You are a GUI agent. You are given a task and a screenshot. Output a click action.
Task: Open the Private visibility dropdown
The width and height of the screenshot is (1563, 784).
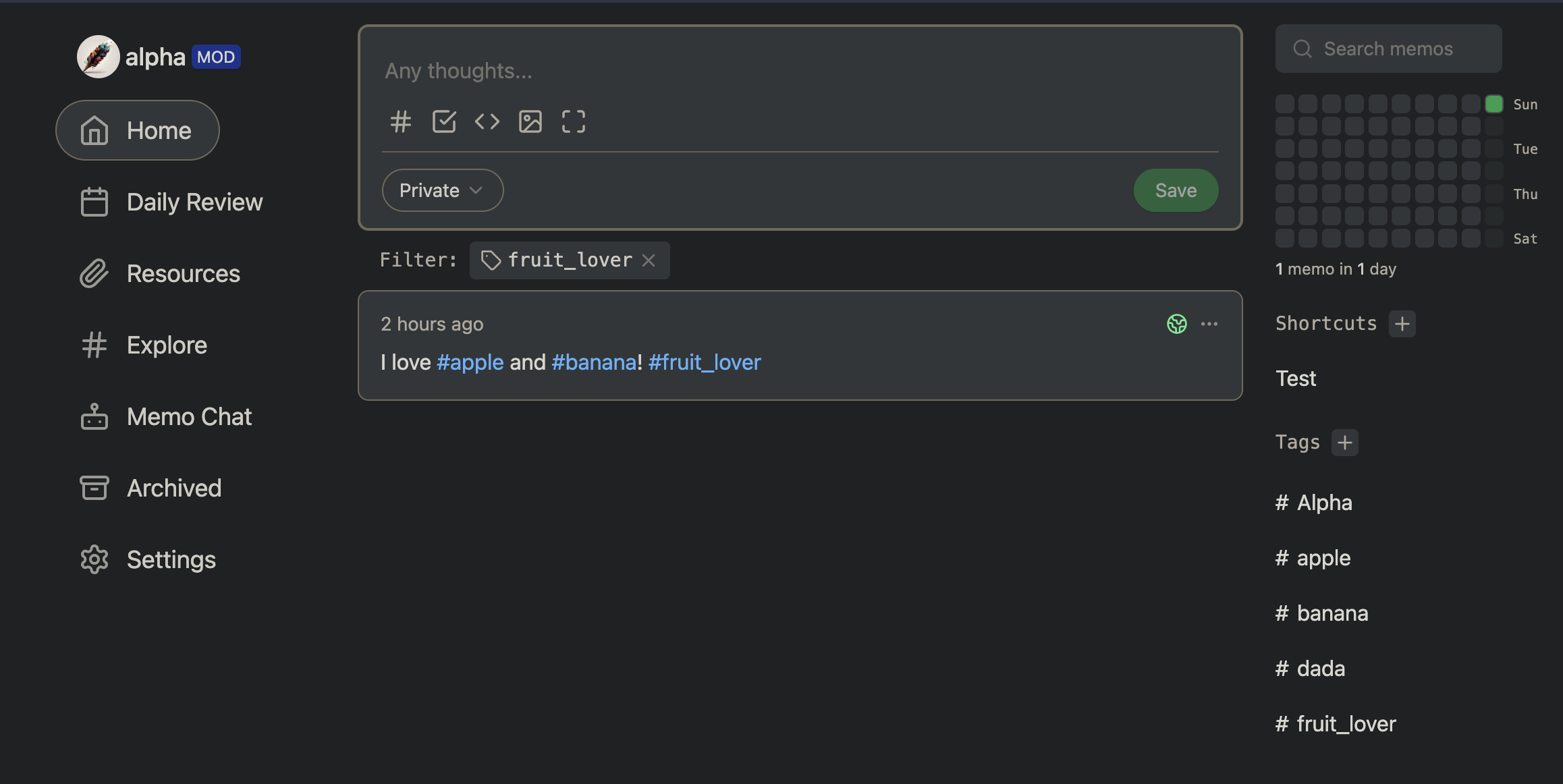point(442,190)
